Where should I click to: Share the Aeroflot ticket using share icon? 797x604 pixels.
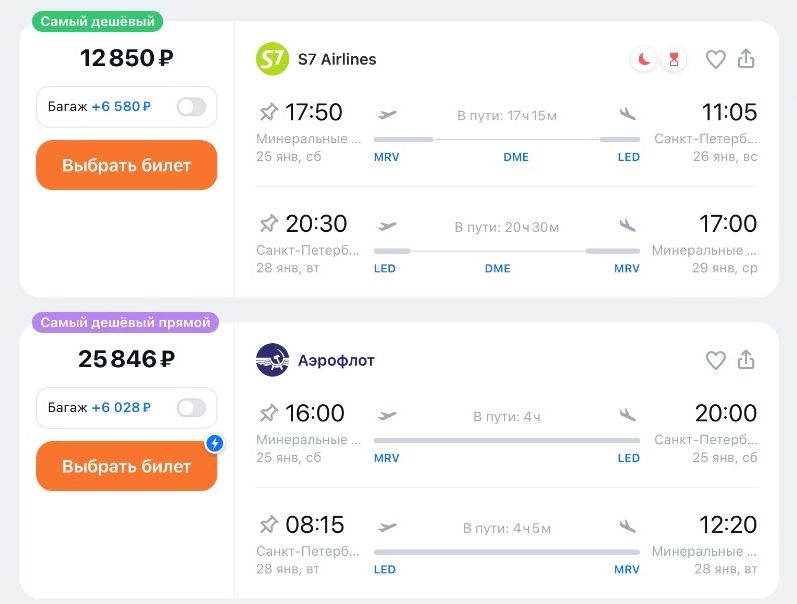(x=746, y=360)
